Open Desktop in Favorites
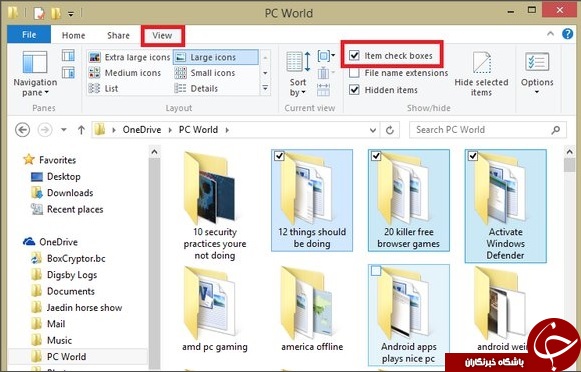Viewport: 581px width, 372px height. (x=56, y=177)
